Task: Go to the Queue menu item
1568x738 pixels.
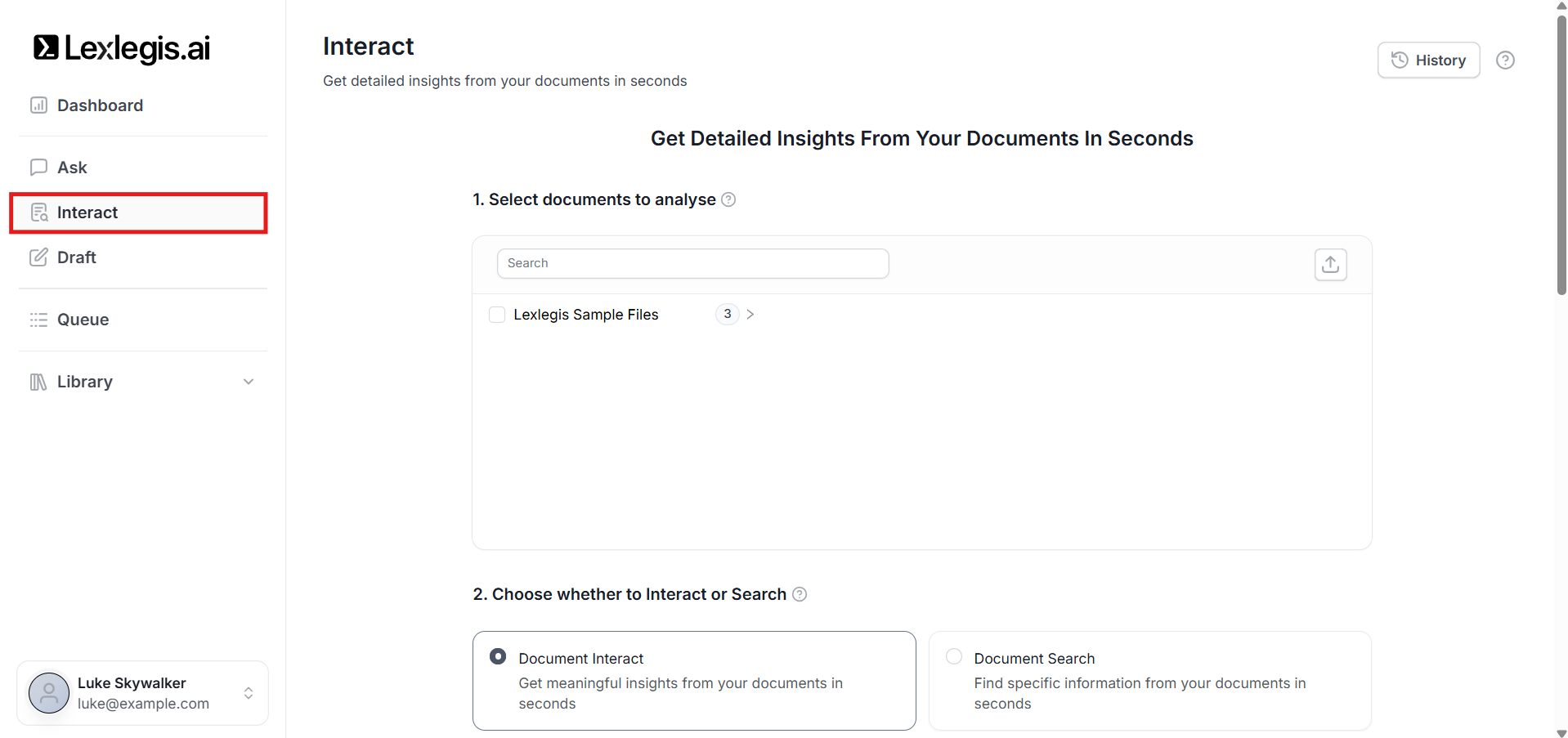Action: (83, 320)
